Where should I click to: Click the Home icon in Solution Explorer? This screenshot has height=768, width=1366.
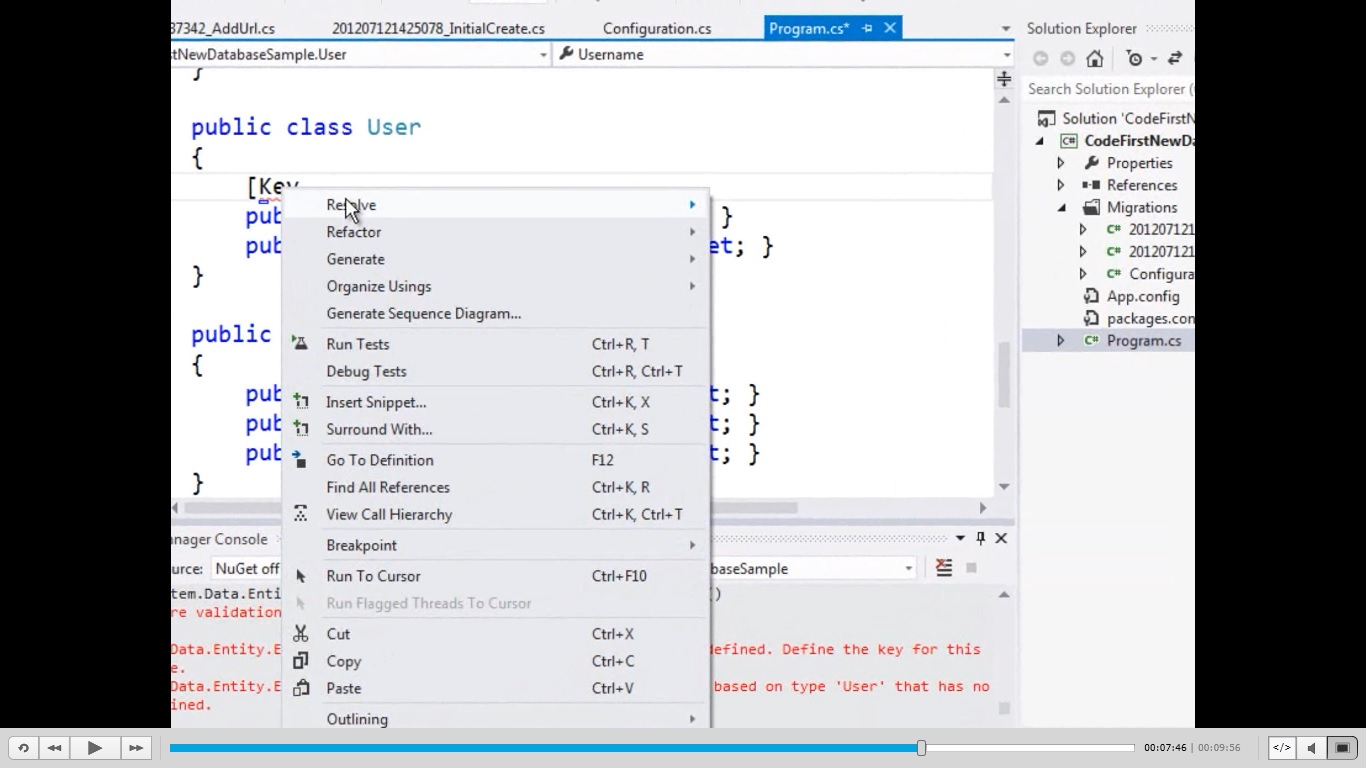pyautogui.click(x=1095, y=59)
